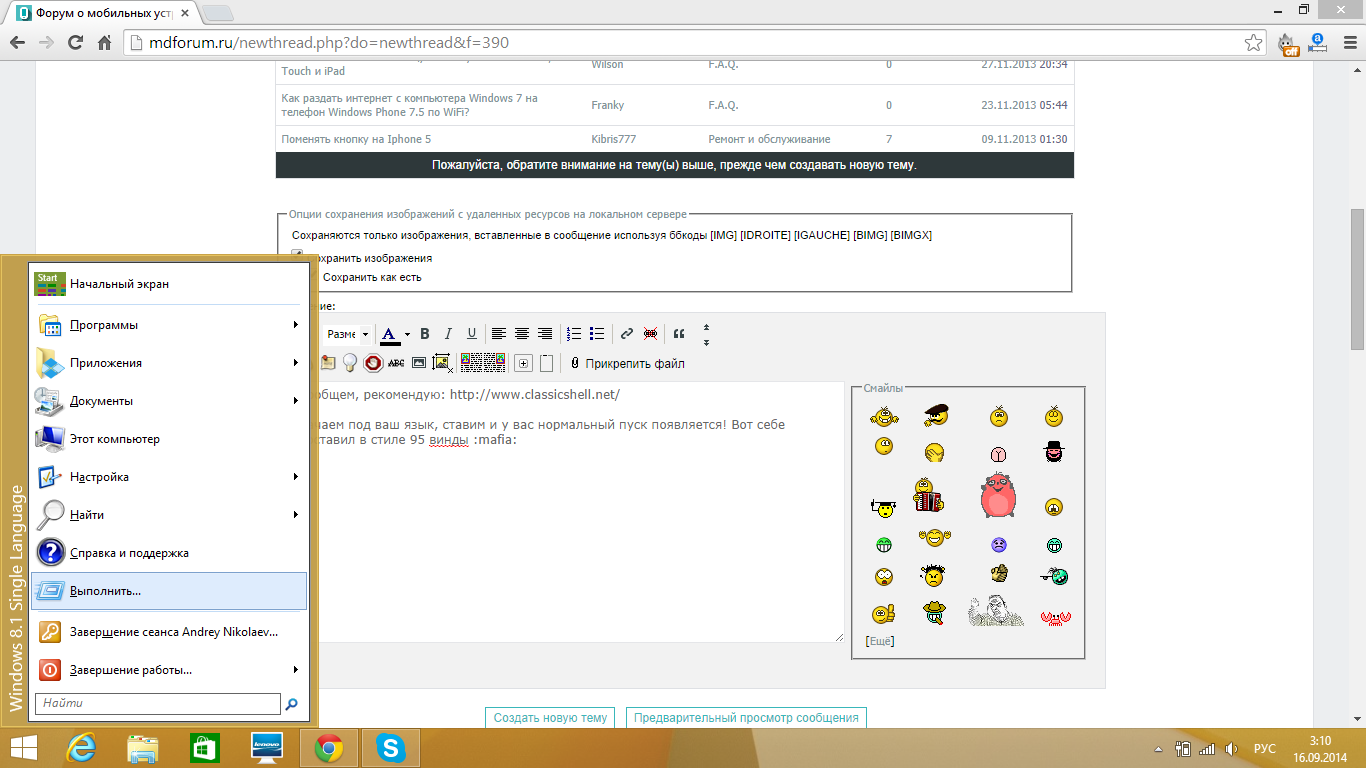Screen dimensions: 1366x768
Task: Center-align the message text
Action: click(x=521, y=334)
